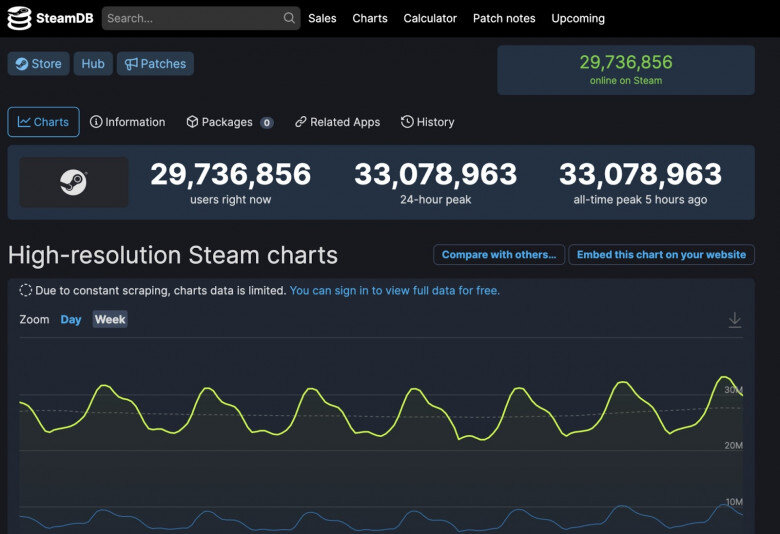Switch to the Packages tab
The image size is (780, 534).
230,122
